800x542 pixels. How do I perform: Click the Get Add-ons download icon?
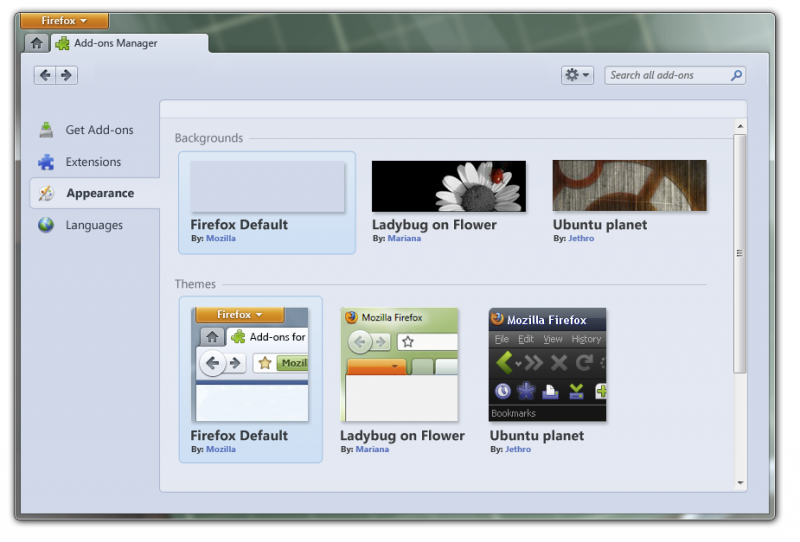46,130
